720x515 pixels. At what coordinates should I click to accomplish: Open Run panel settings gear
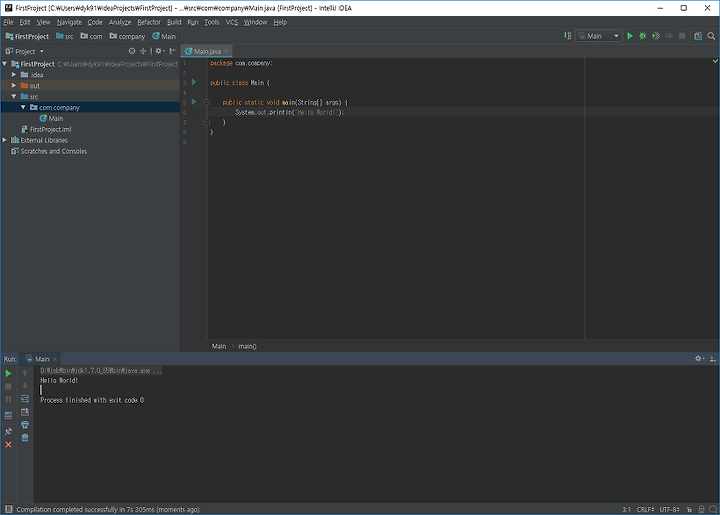(699, 358)
